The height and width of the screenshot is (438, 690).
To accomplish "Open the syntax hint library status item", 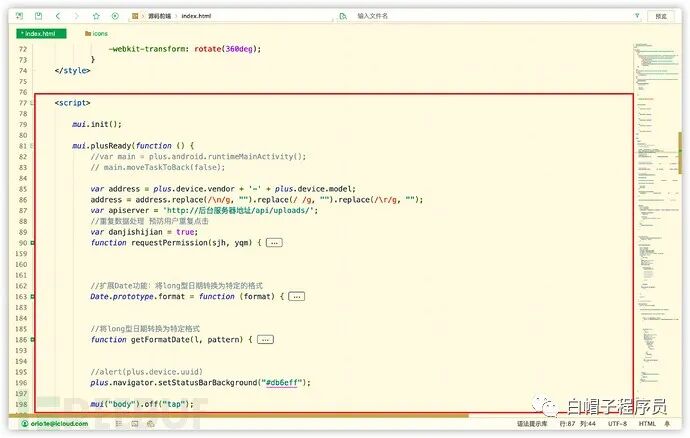I will point(532,423).
